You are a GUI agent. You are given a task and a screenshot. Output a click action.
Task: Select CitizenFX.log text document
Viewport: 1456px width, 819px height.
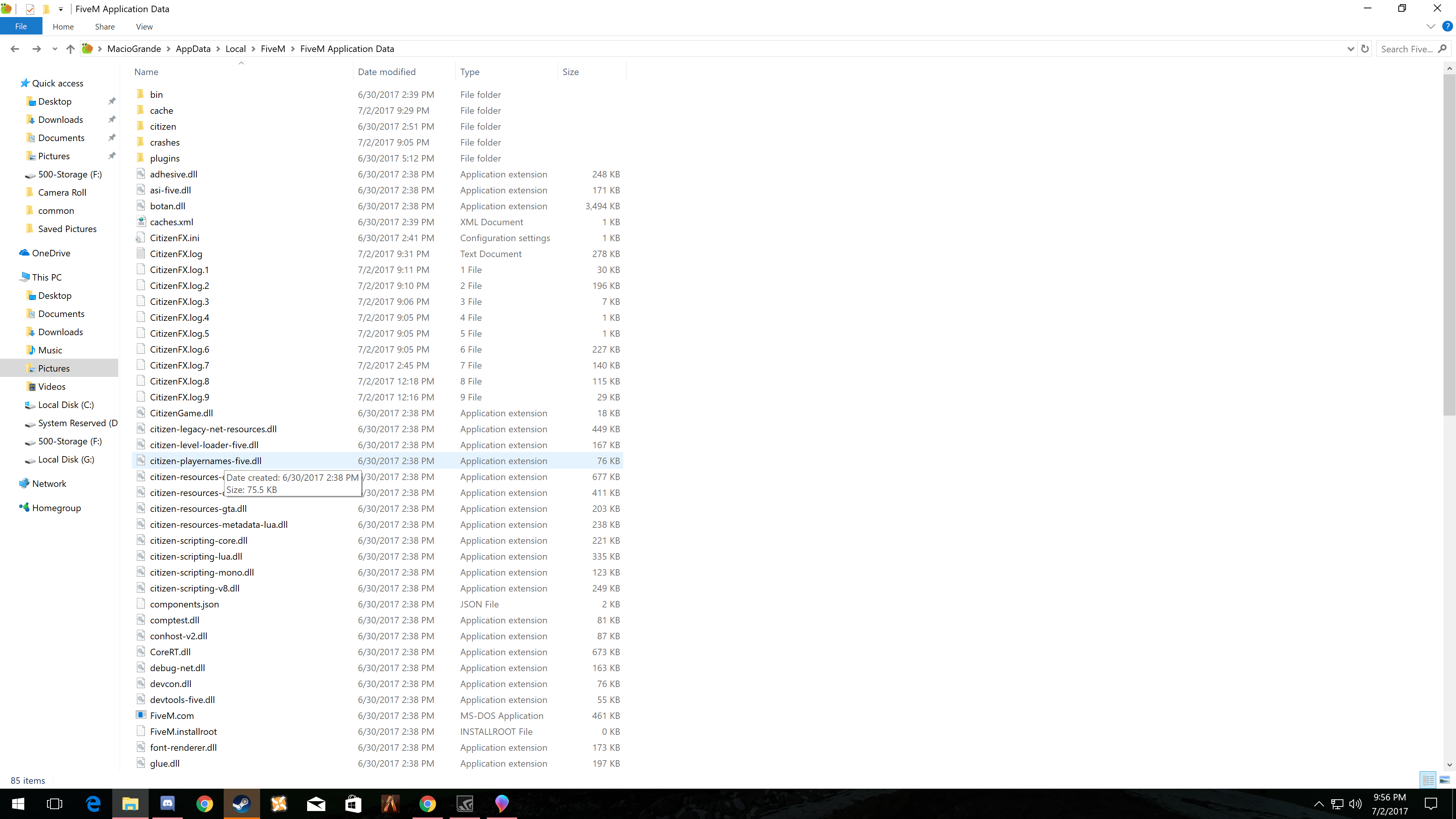[176, 254]
